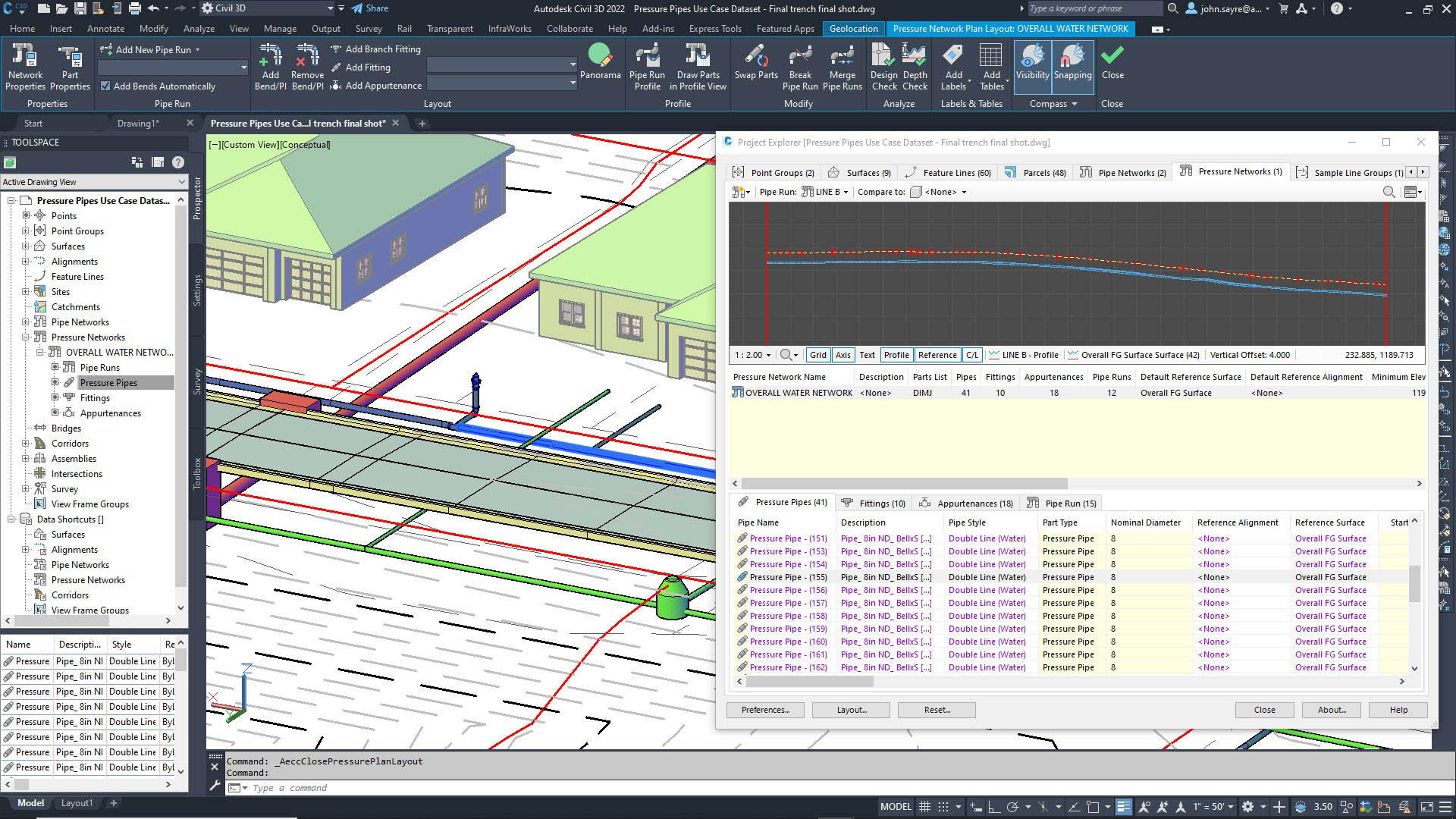1456x819 pixels.
Task: Select the Swap Parts tool
Action: click(x=755, y=67)
